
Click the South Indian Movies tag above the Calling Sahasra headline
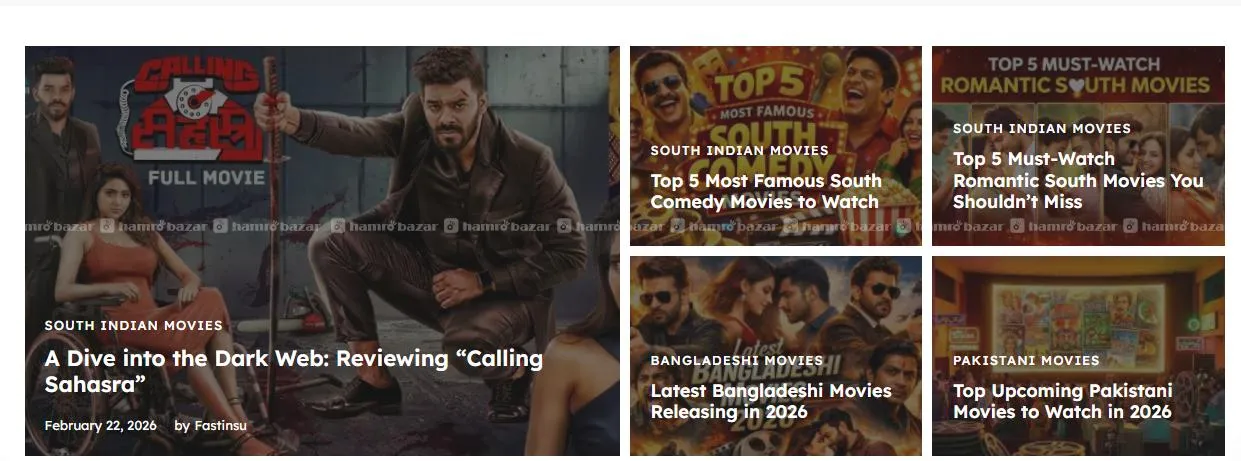pos(133,325)
